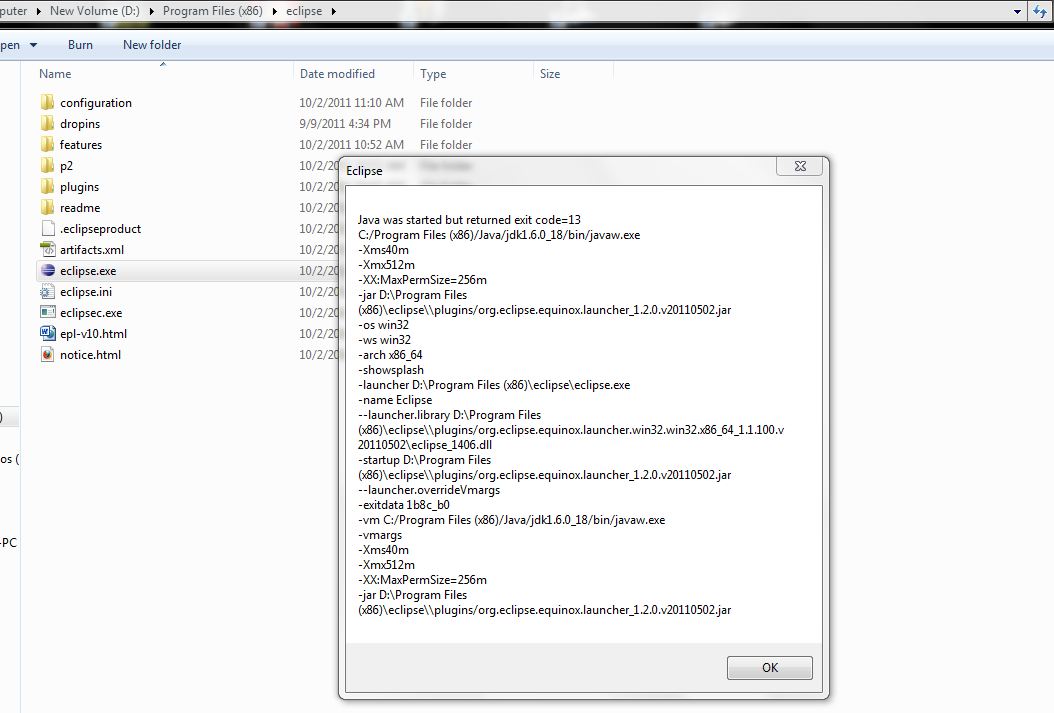Click the '-showsplash' line in the dialog
Screen dimensions: 1054x713
point(391,370)
